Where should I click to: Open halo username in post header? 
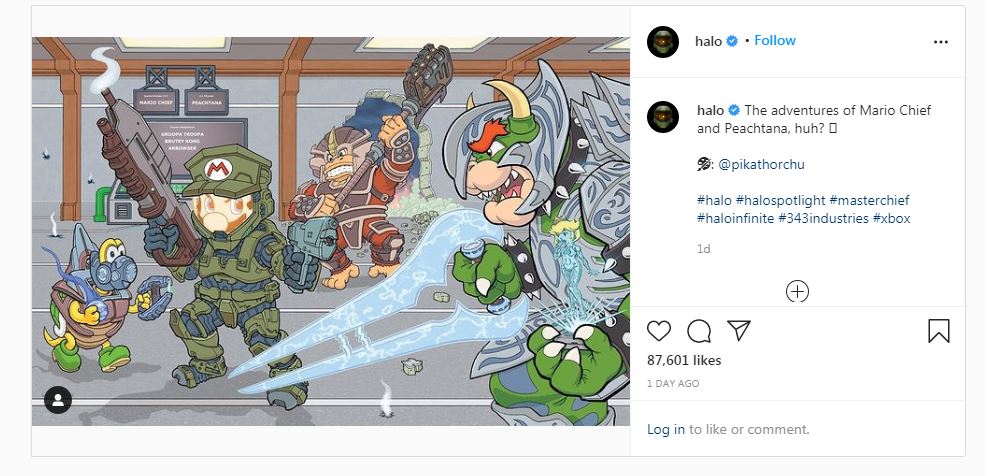point(708,41)
